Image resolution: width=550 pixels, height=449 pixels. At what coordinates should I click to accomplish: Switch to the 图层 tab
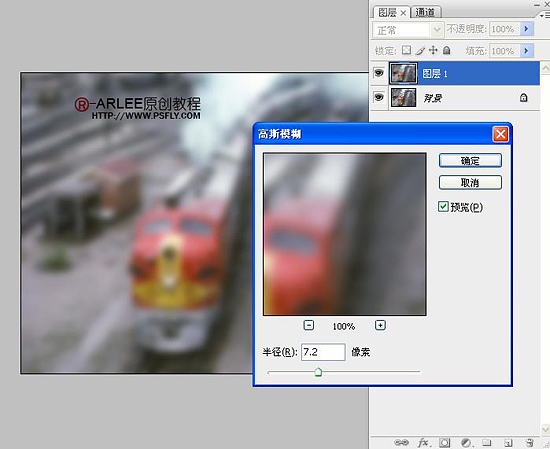click(387, 13)
